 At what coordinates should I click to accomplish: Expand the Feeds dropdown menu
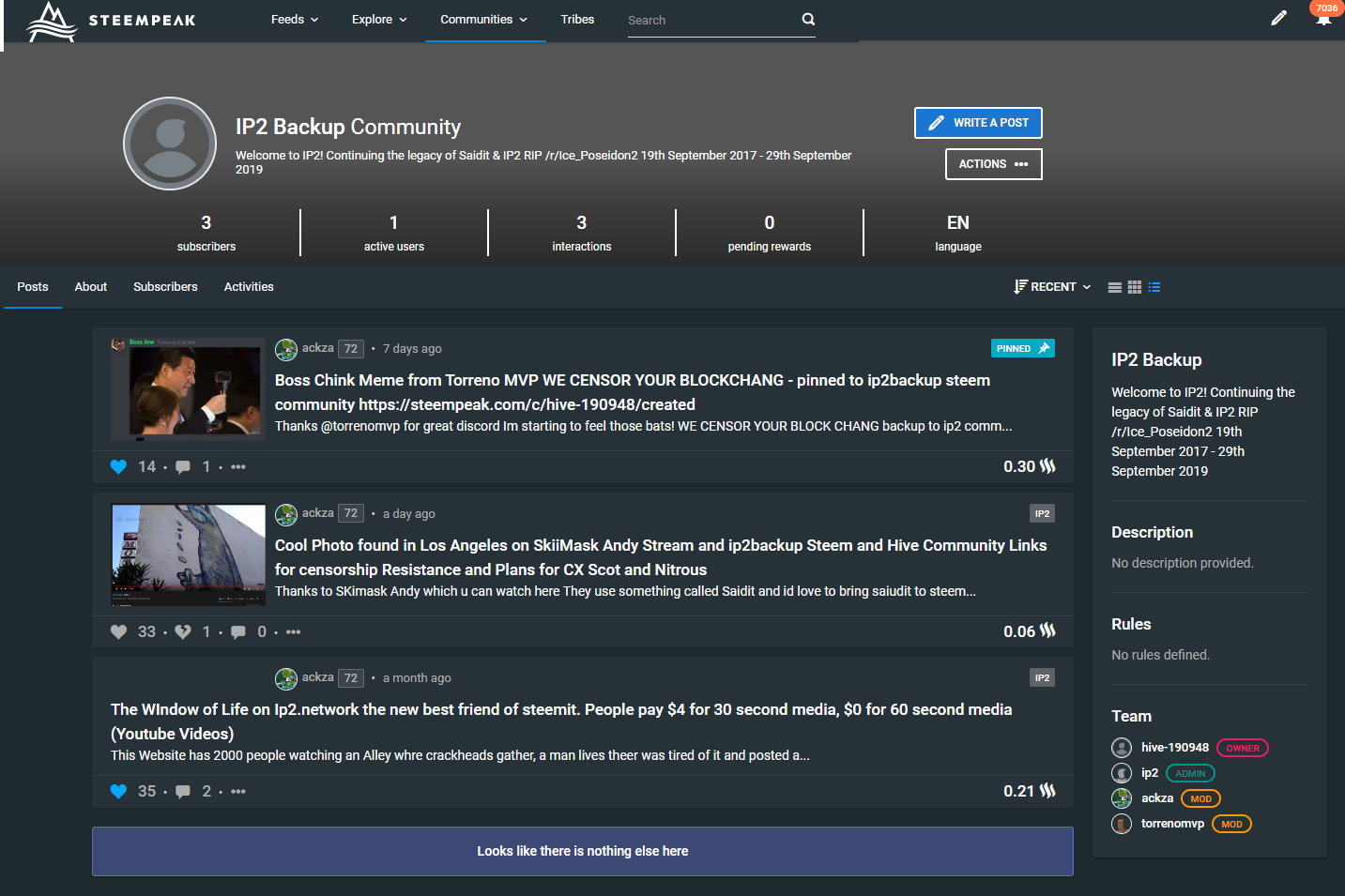(295, 20)
